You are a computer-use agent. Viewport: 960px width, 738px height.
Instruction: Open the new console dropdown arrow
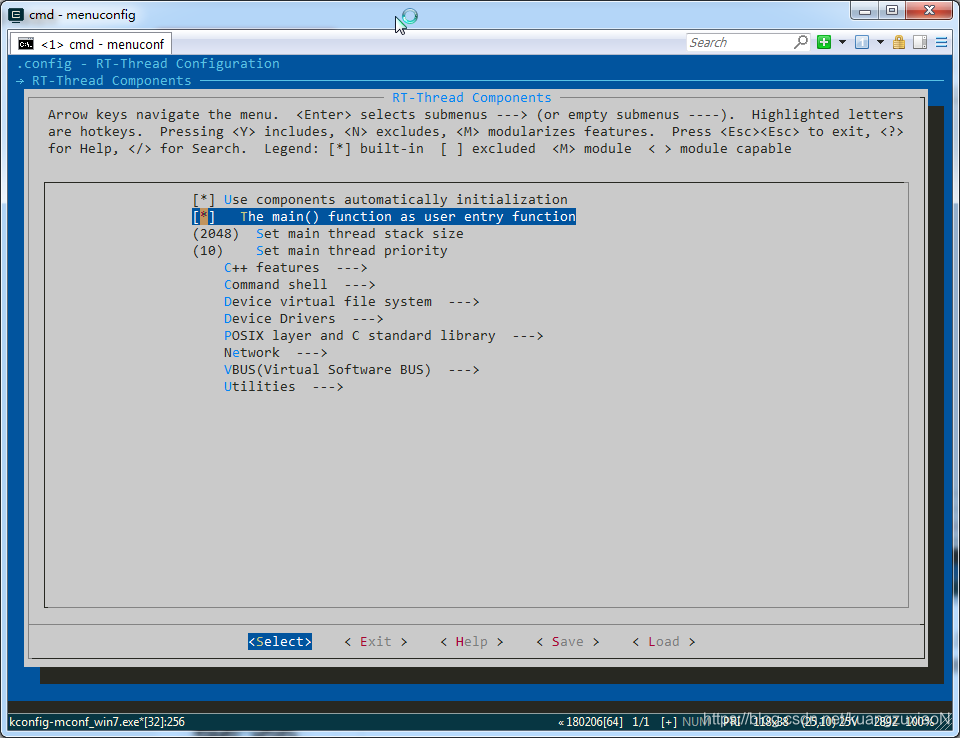[x=842, y=42]
